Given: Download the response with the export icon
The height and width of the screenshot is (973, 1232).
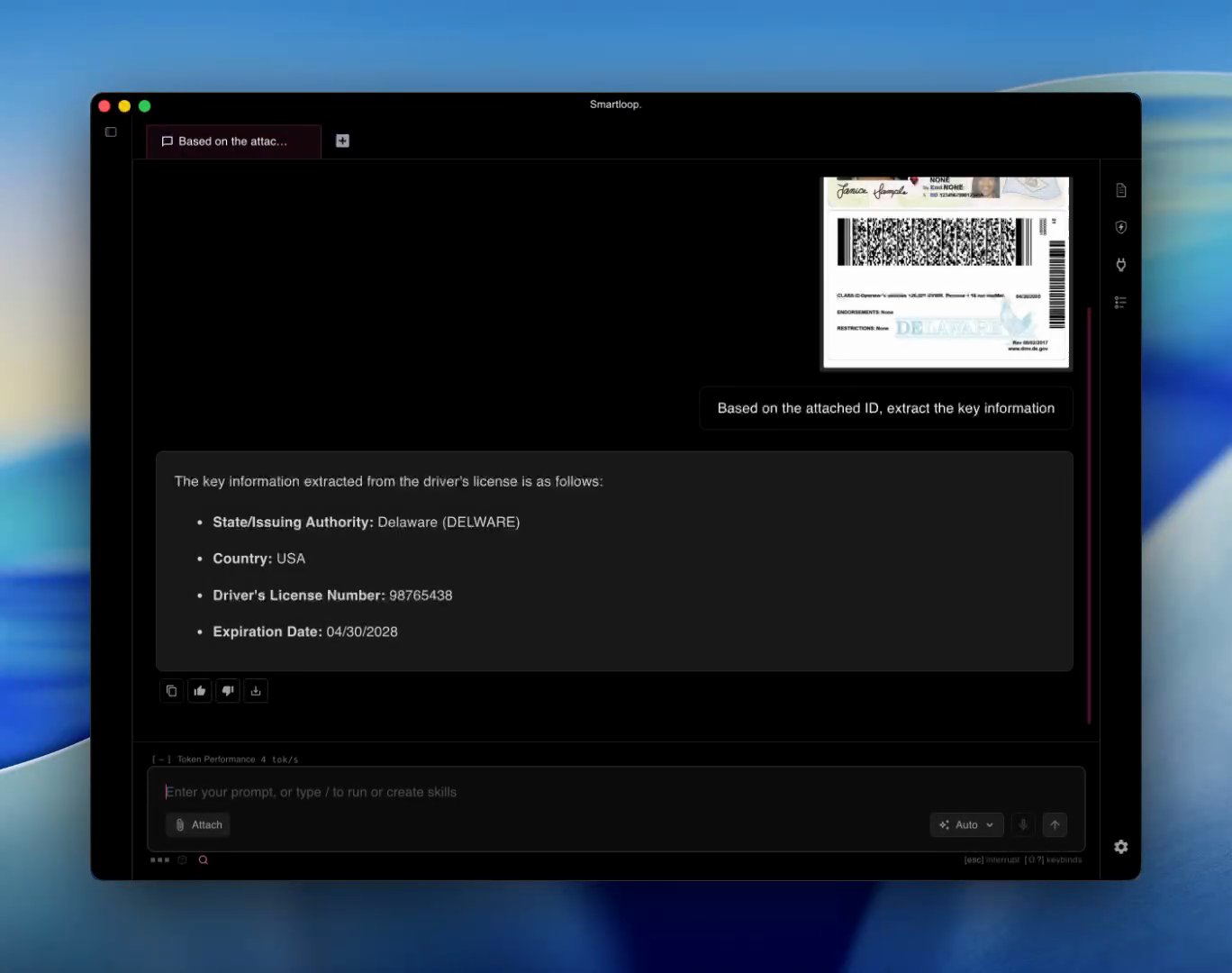Looking at the screenshot, I should 256,691.
